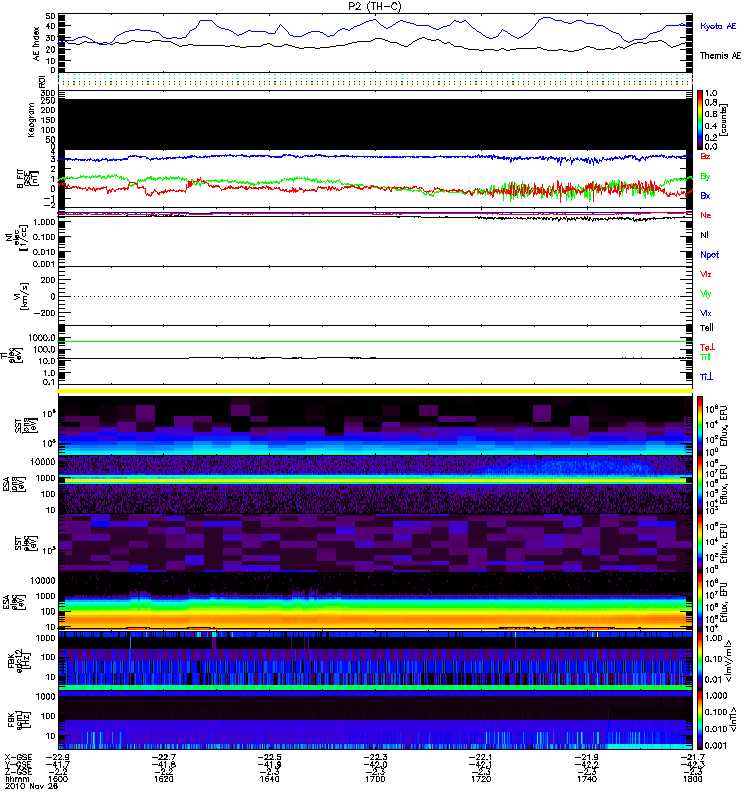Select the red "Vix" velocity legend label
The height and width of the screenshot is (800, 750).
[x=705, y=274]
